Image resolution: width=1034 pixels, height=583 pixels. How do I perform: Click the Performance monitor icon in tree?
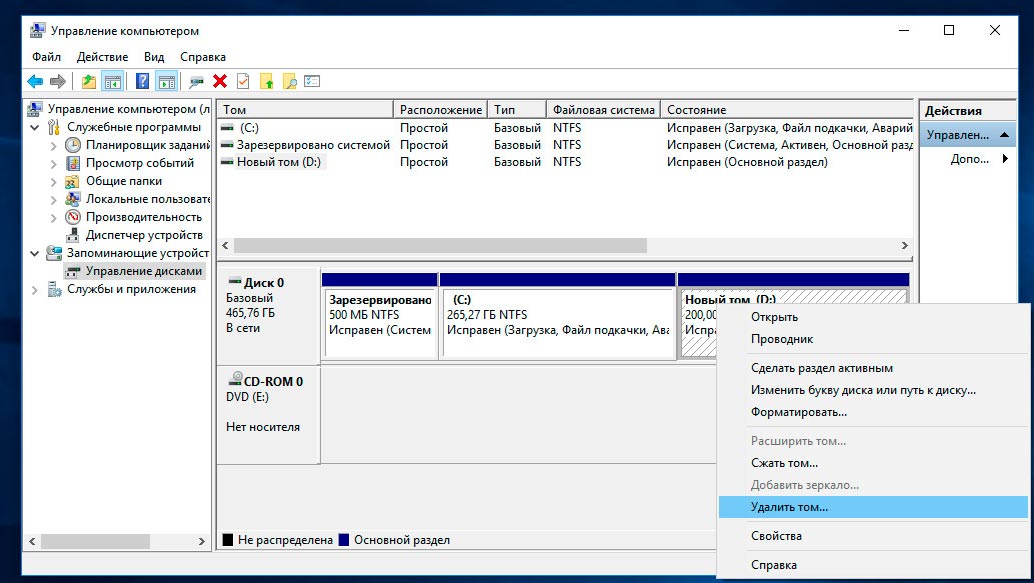(73, 217)
